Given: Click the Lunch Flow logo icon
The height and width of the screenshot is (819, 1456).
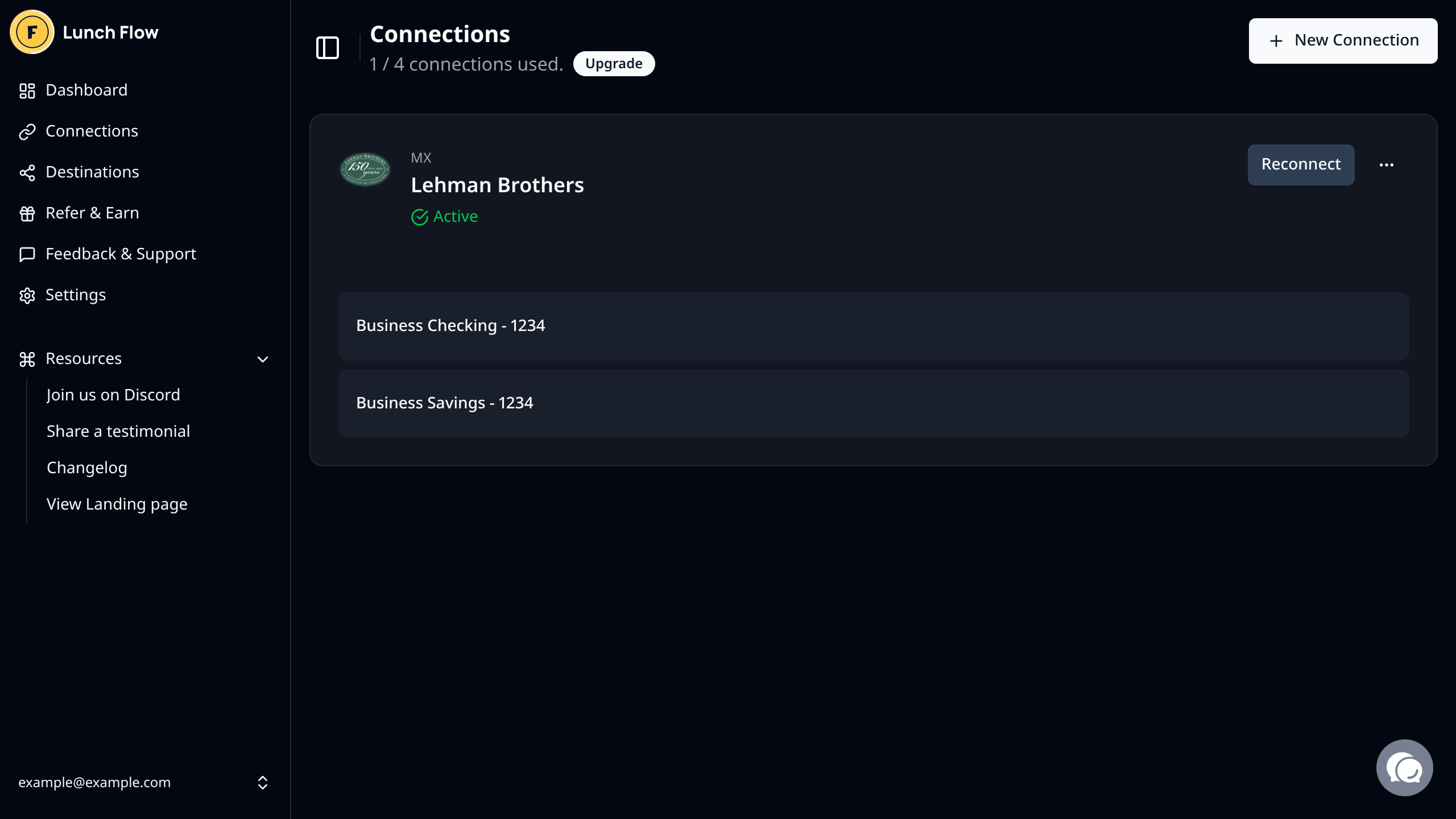Looking at the screenshot, I should point(32,32).
